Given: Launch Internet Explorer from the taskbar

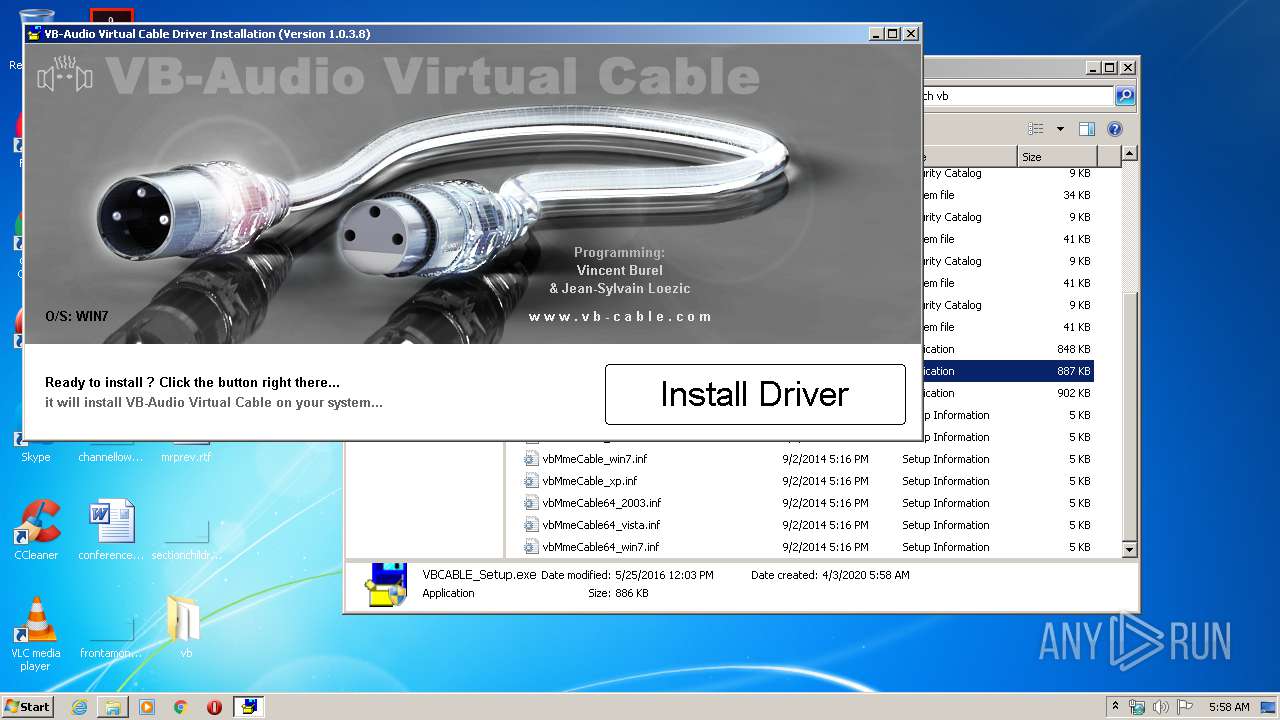Looking at the screenshot, I should pyautogui.click(x=79, y=707).
